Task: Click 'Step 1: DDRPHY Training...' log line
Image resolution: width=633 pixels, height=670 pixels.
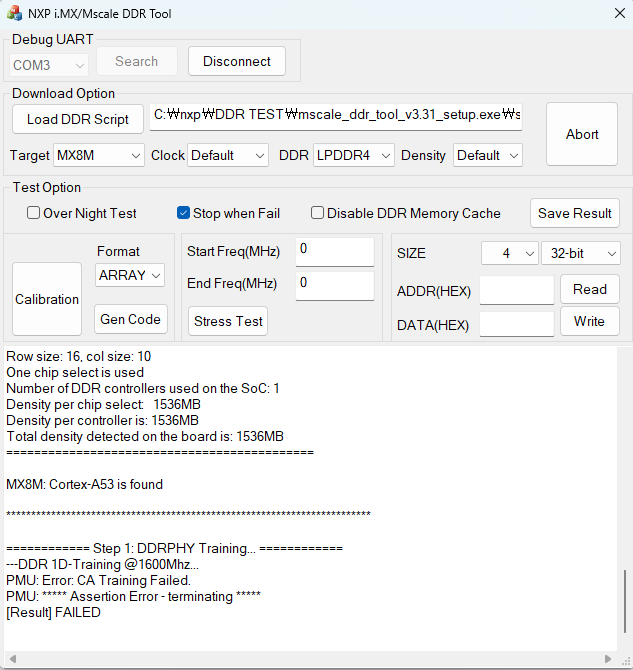Action: point(174,548)
